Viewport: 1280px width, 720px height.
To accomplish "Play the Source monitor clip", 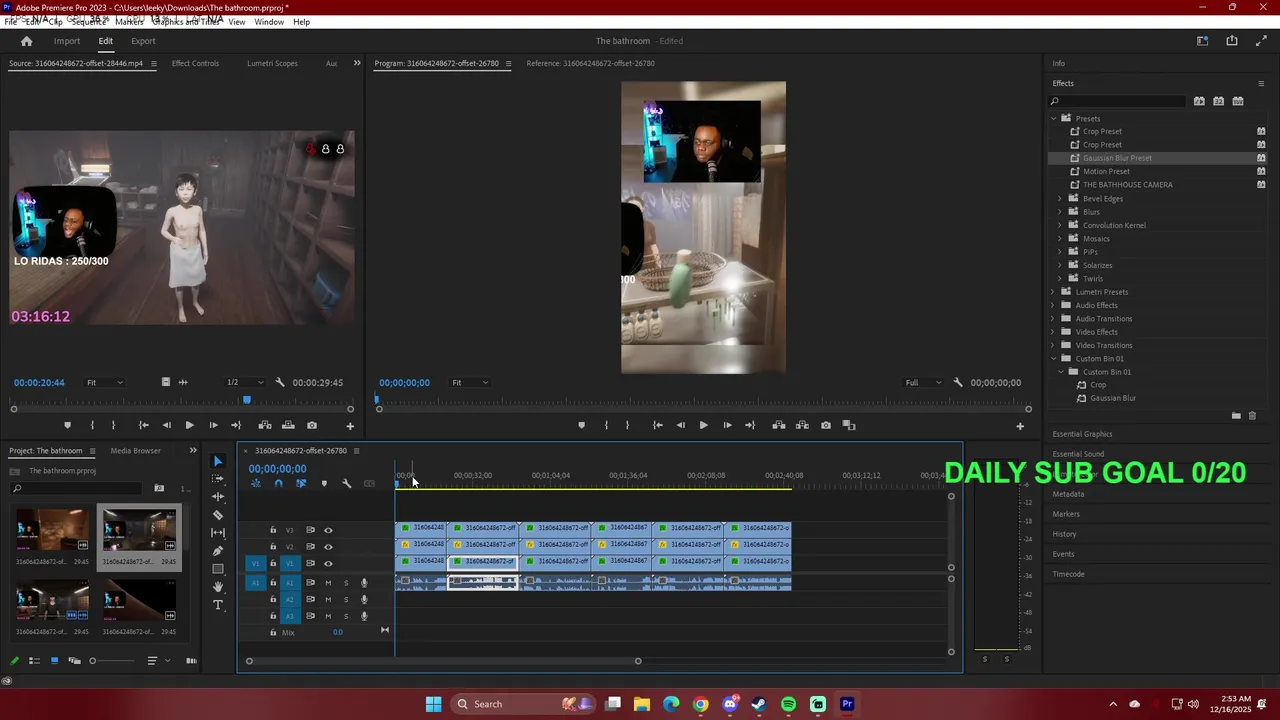I will 189,425.
